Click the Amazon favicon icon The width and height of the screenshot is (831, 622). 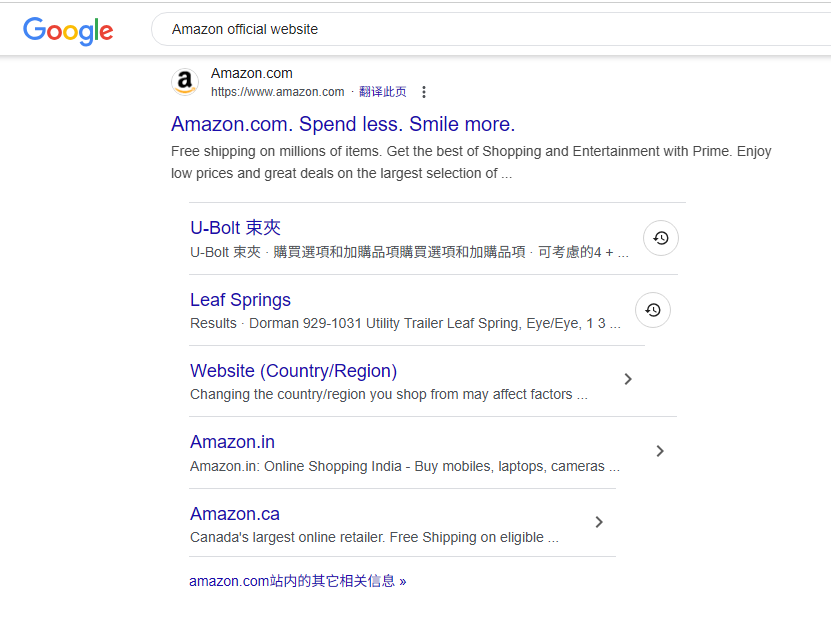(x=185, y=82)
